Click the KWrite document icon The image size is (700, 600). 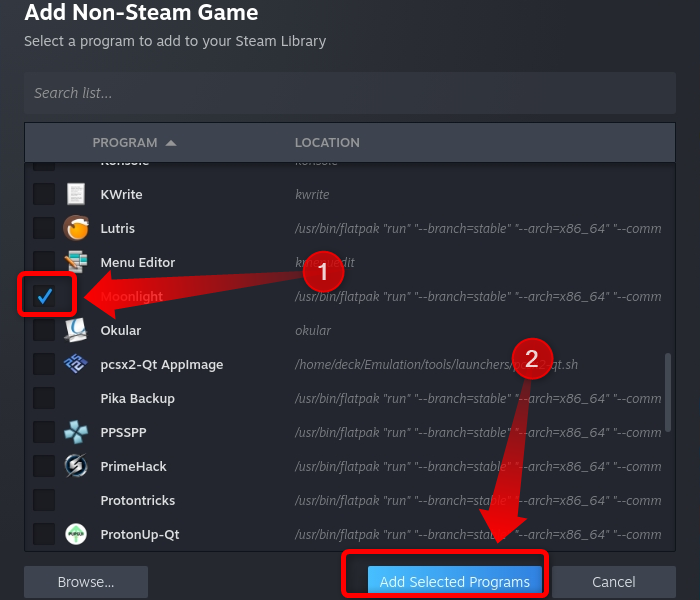tap(76, 194)
